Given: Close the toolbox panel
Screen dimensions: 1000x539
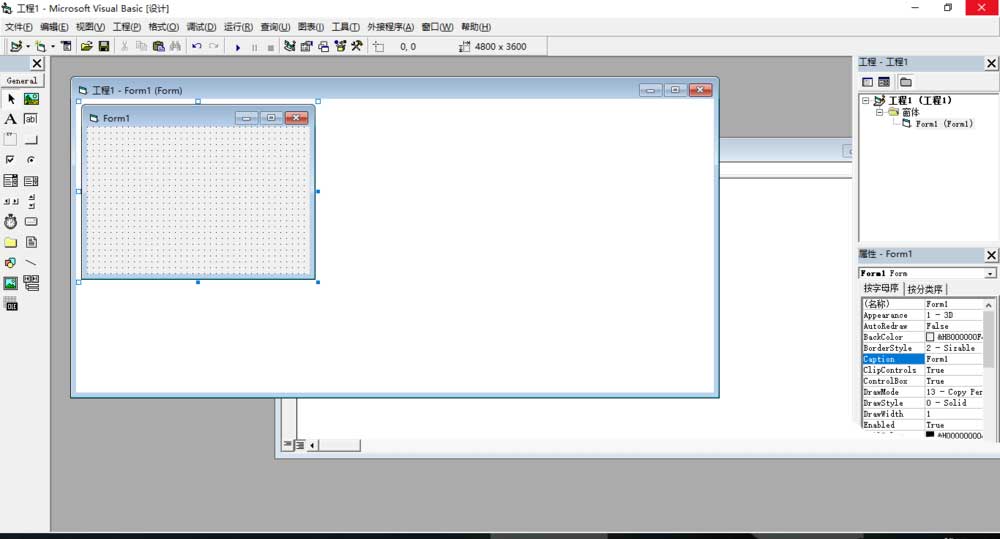Looking at the screenshot, I should (x=37, y=63).
